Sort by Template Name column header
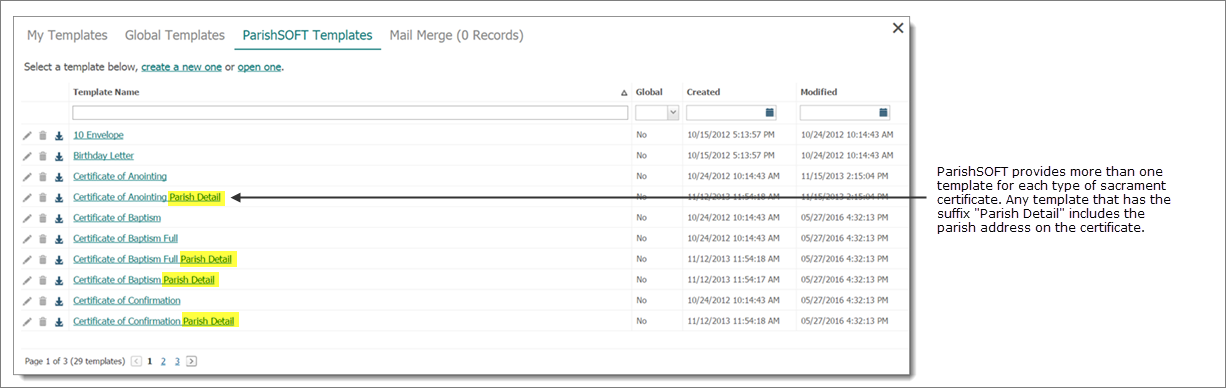The image size is (1226, 388). point(106,92)
